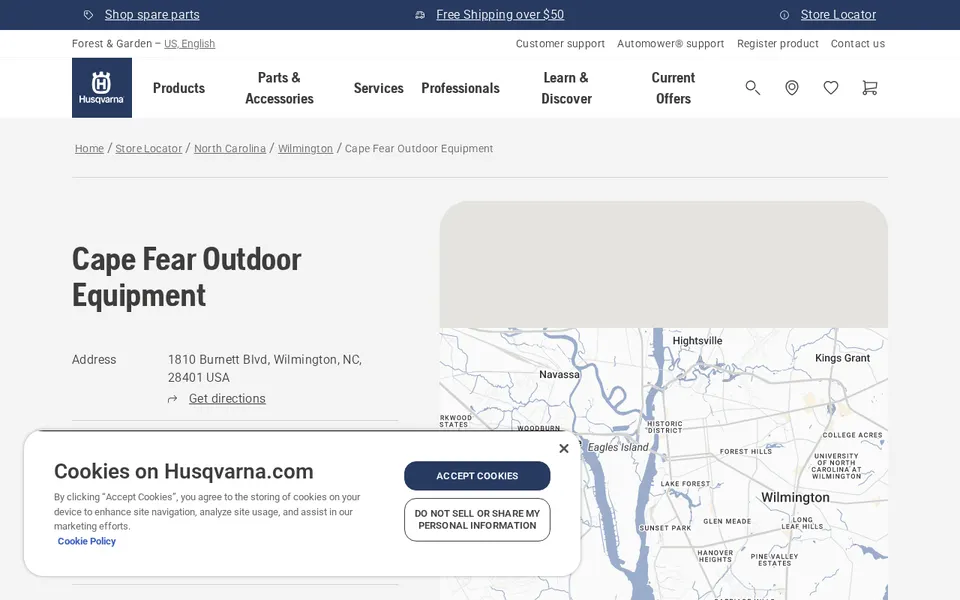Open Automower® support link
The image size is (960, 600).
[x=670, y=43]
